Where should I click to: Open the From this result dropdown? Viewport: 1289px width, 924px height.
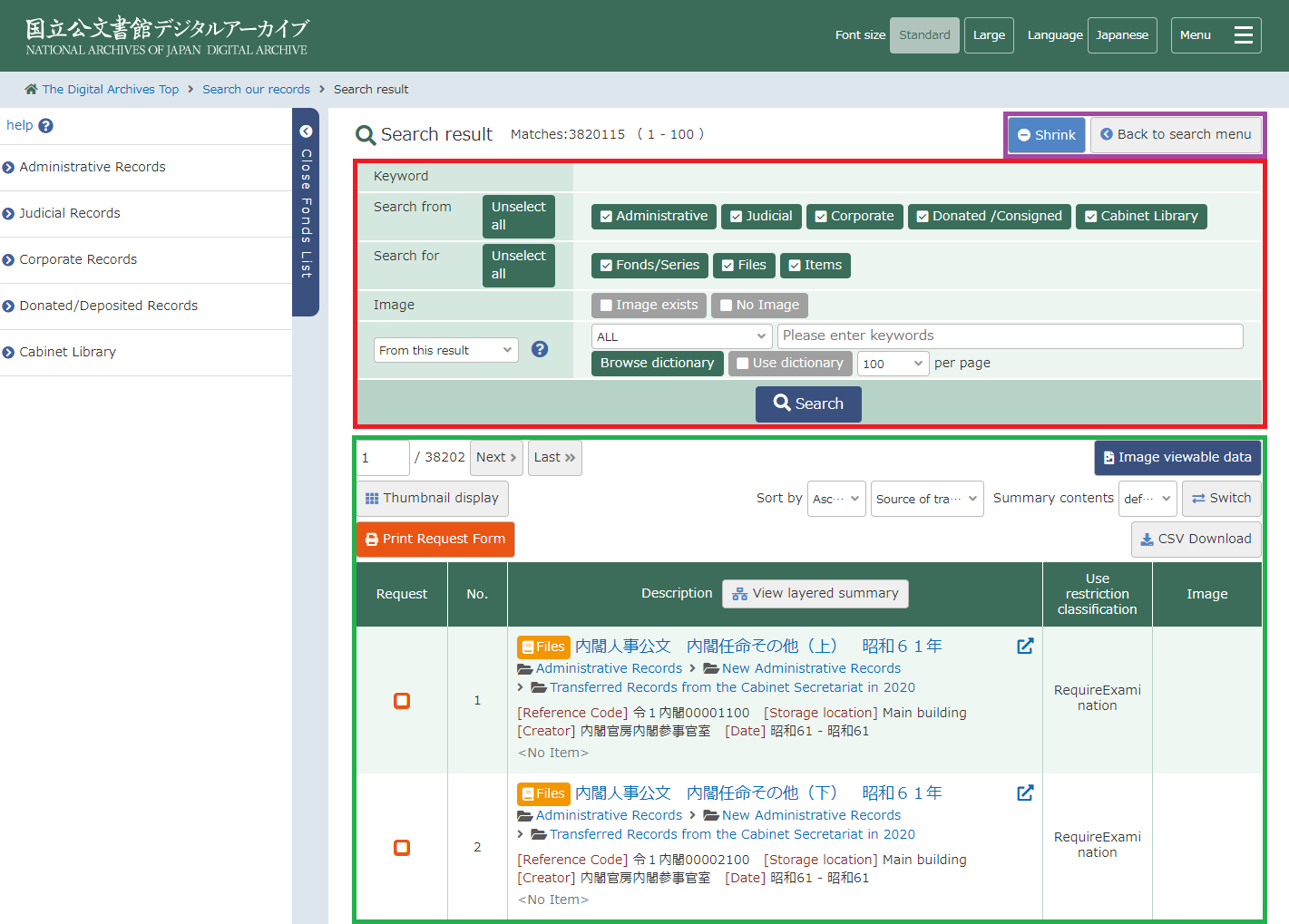[445, 350]
